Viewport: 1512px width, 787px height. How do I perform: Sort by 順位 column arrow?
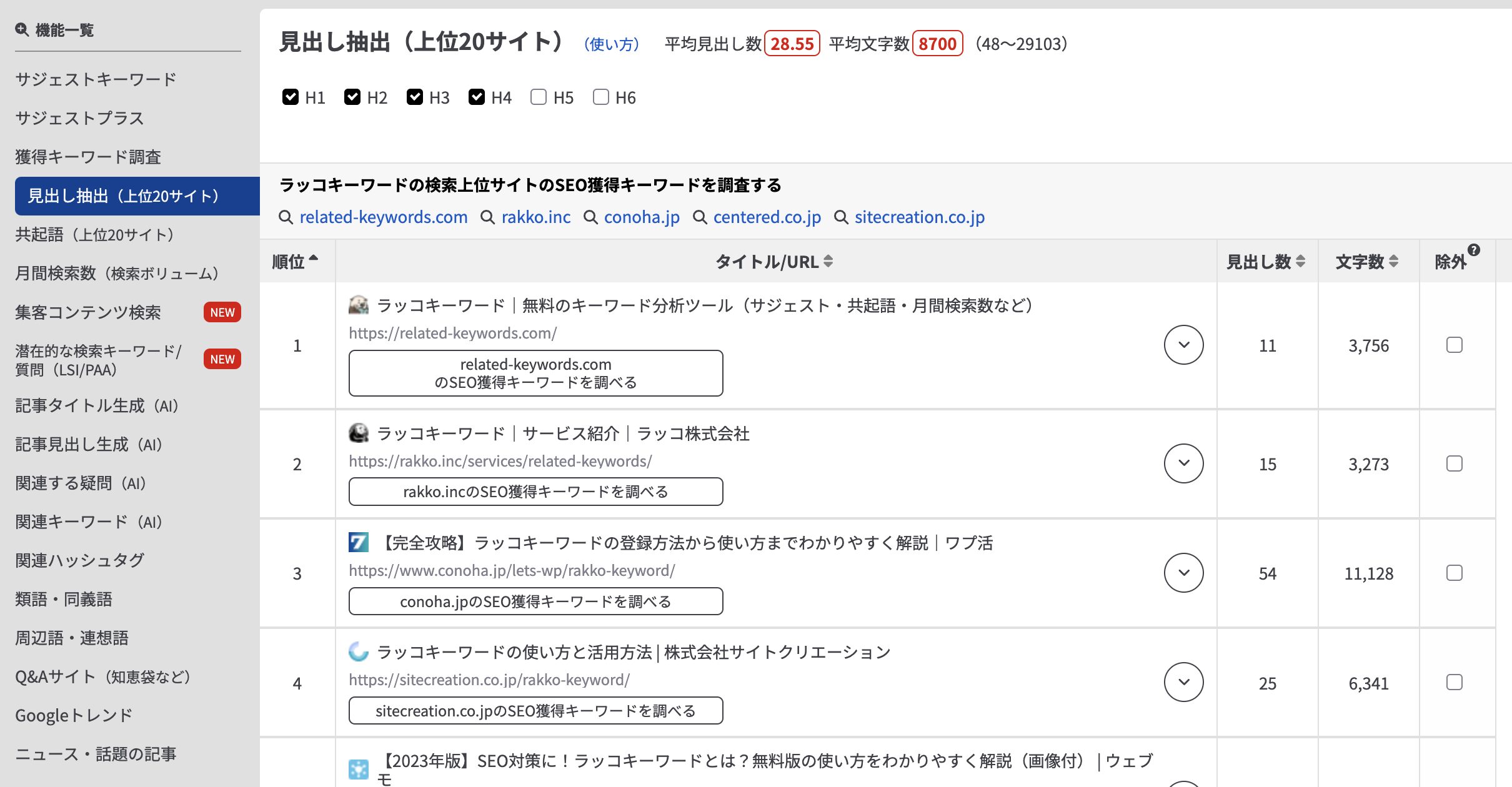pos(314,258)
